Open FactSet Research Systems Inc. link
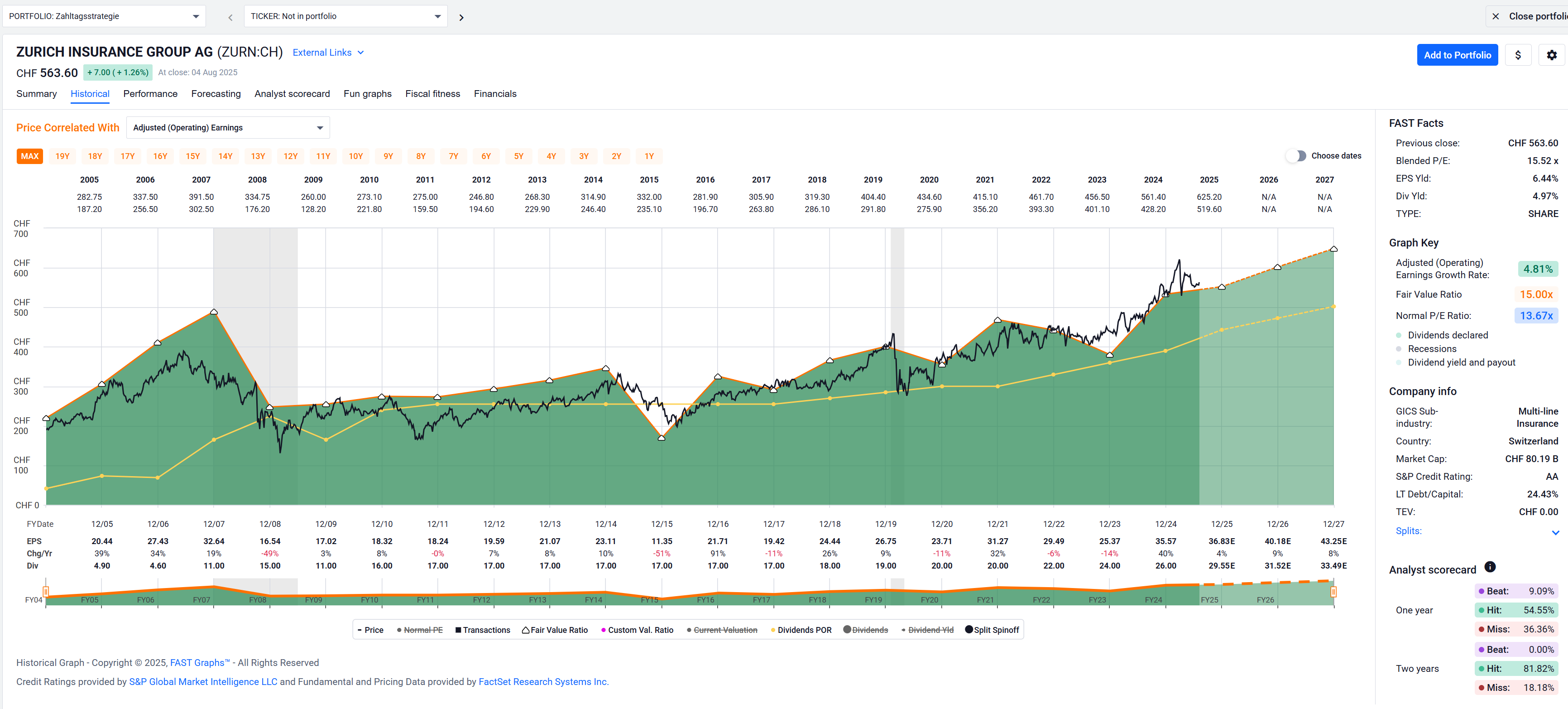Viewport: 1568px width, 709px height. tap(543, 681)
